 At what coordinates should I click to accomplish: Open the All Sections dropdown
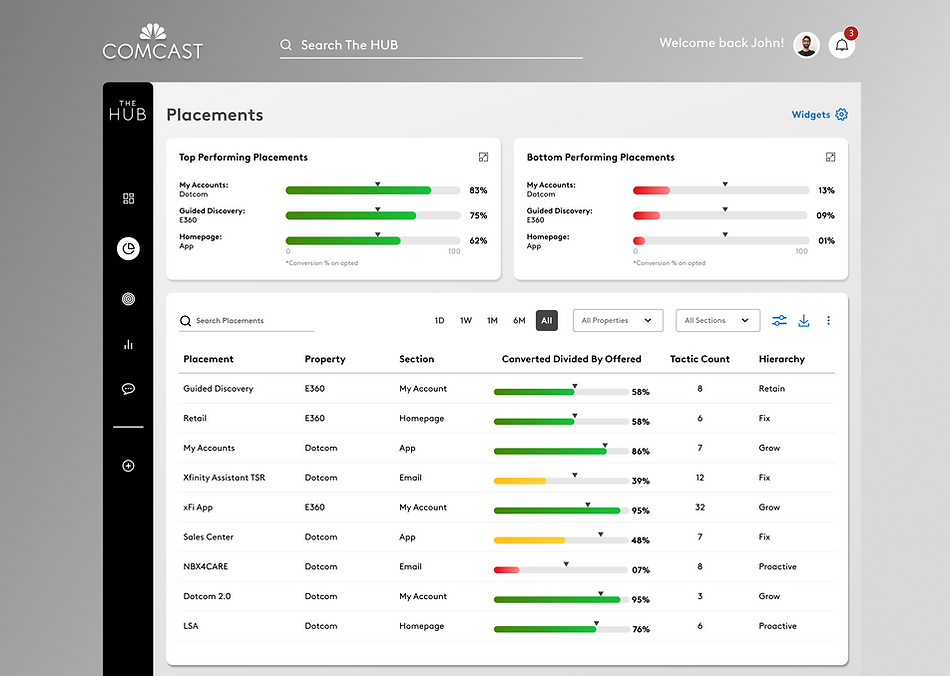tap(718, 320)
